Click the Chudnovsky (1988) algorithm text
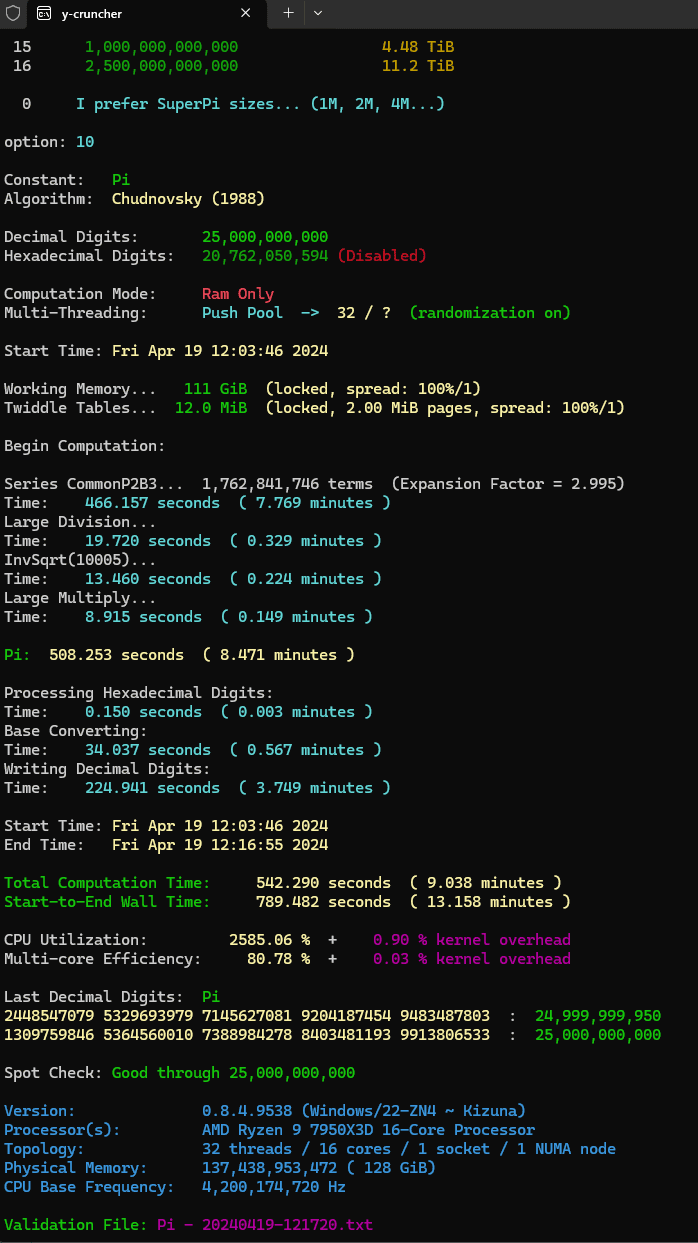The height and width of the screenshot is (1243, 698). point(188,199)
